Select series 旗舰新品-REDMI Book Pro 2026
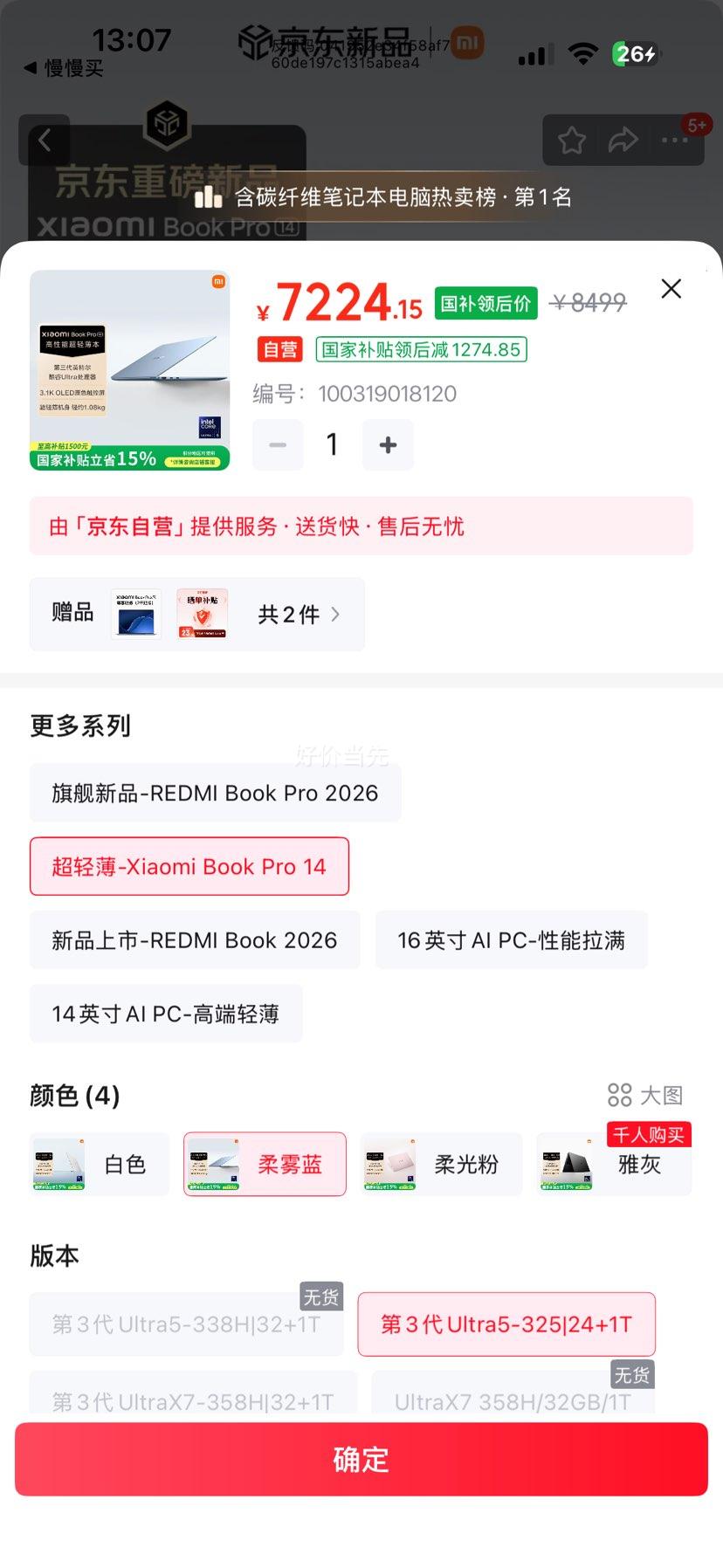Image resolution: width=723 pixels, height=1568 pixels. [x=215, y=793]
